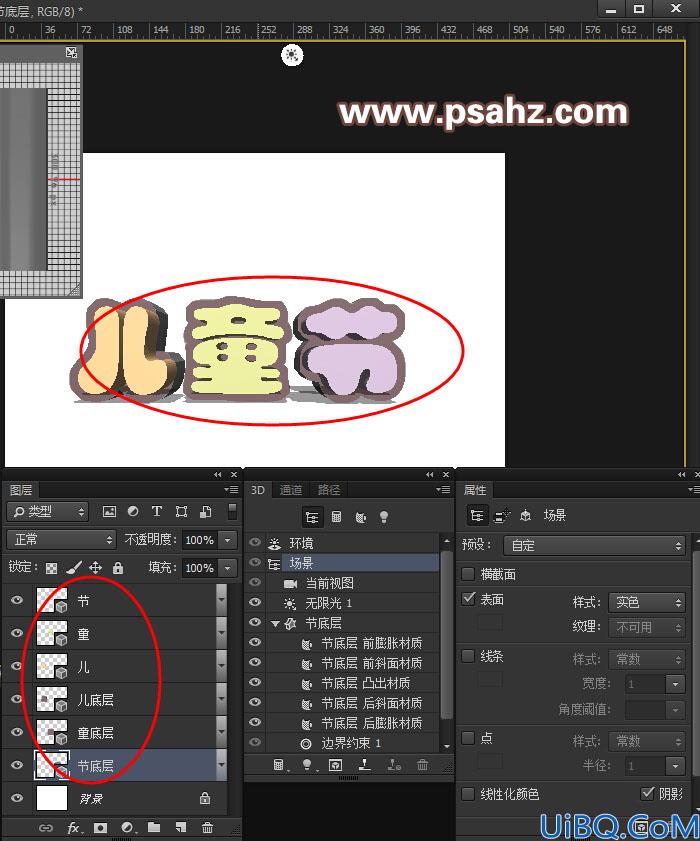Collapse the 节底层 tree node

pos(275,623)
